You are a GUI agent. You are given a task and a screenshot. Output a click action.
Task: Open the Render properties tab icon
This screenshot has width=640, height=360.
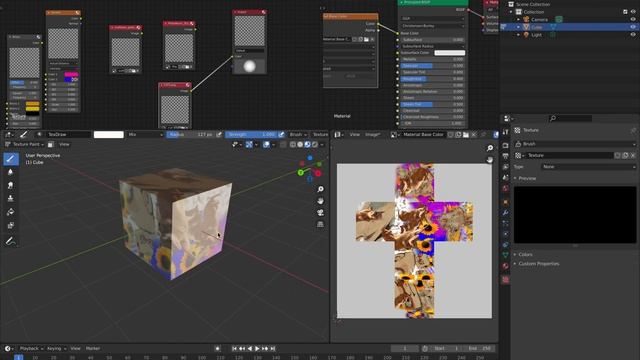pos(505,145)
